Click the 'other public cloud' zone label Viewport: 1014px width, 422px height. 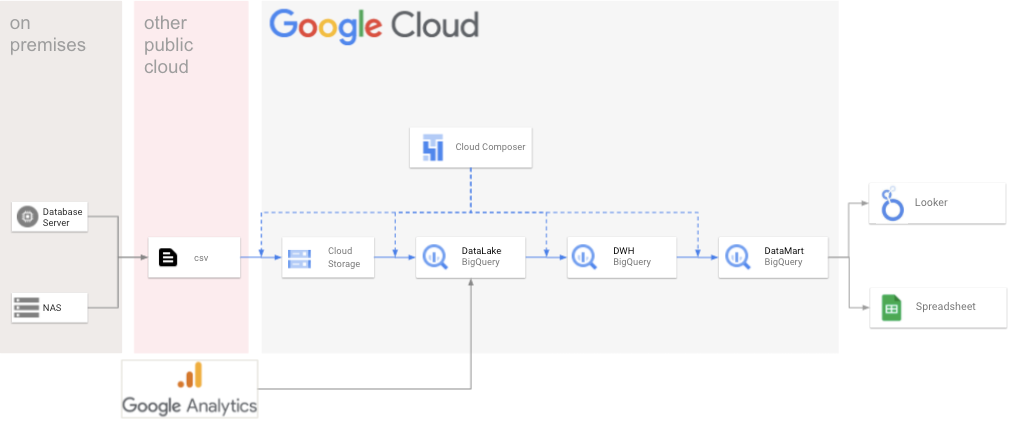169,45
